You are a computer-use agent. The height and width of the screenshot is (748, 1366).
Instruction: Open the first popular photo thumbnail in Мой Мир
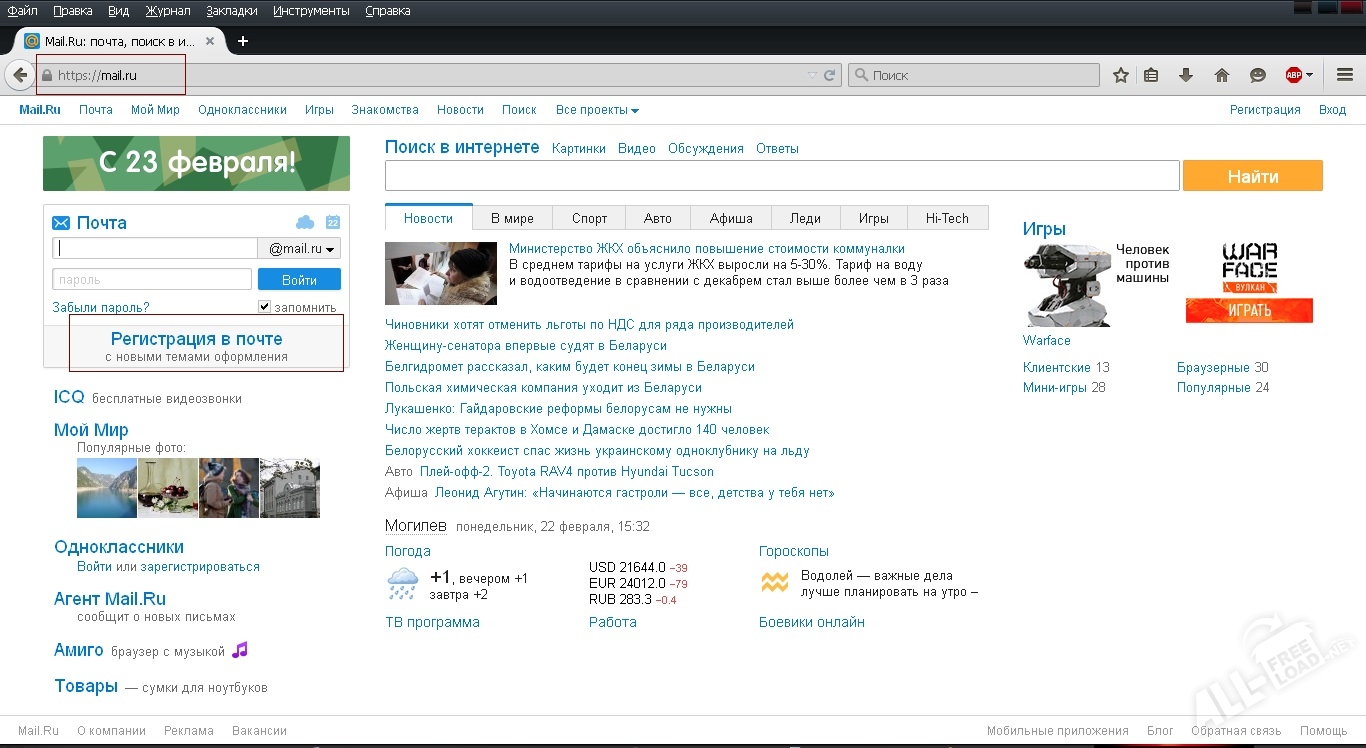[x=106, y=488]
